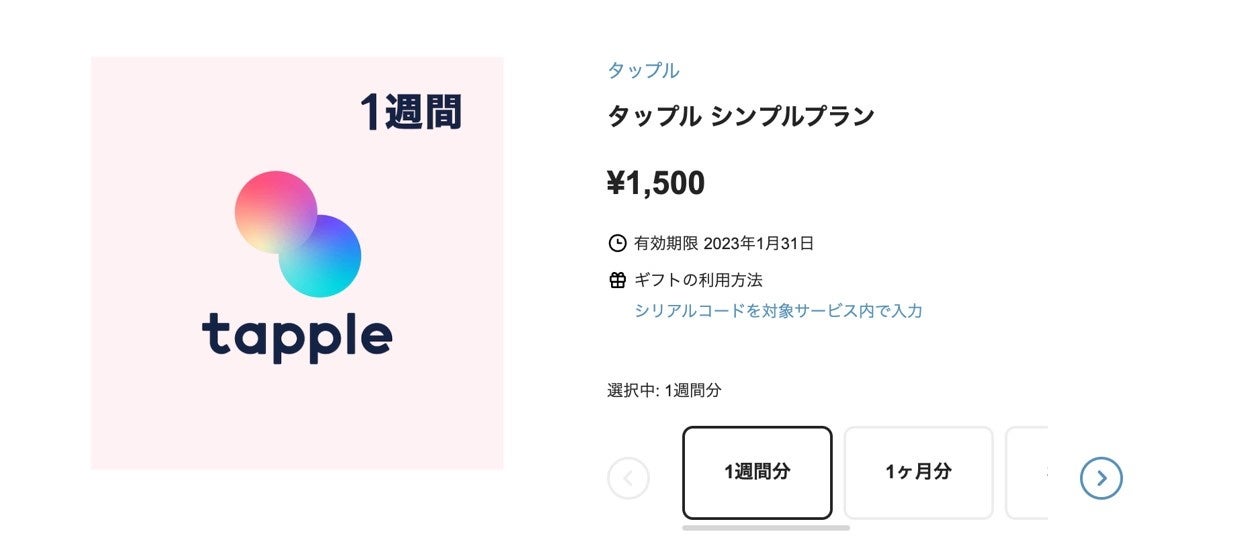Click the ギフトの利用方法 heading
The image size is (1249, 553).
tap(698, 280)
